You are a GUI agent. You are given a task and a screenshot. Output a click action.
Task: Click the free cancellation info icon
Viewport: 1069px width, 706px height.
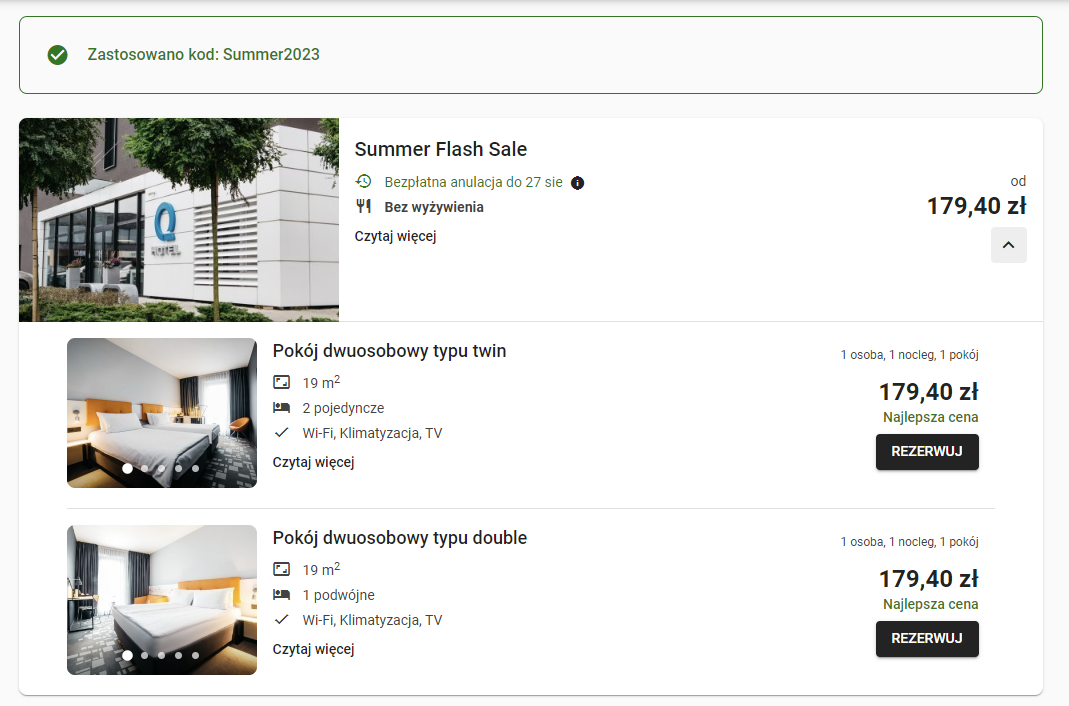pos(577,183)
